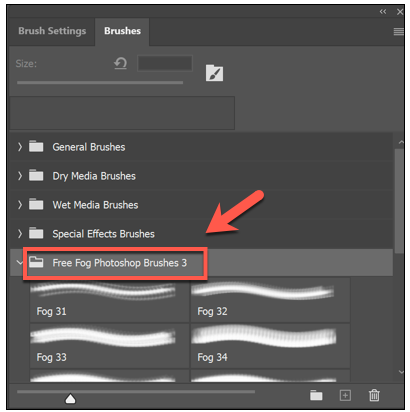The height and width of the screenshot is (412, 410).
Task: Select the Fog 32 brush
Action: [270, 300]
